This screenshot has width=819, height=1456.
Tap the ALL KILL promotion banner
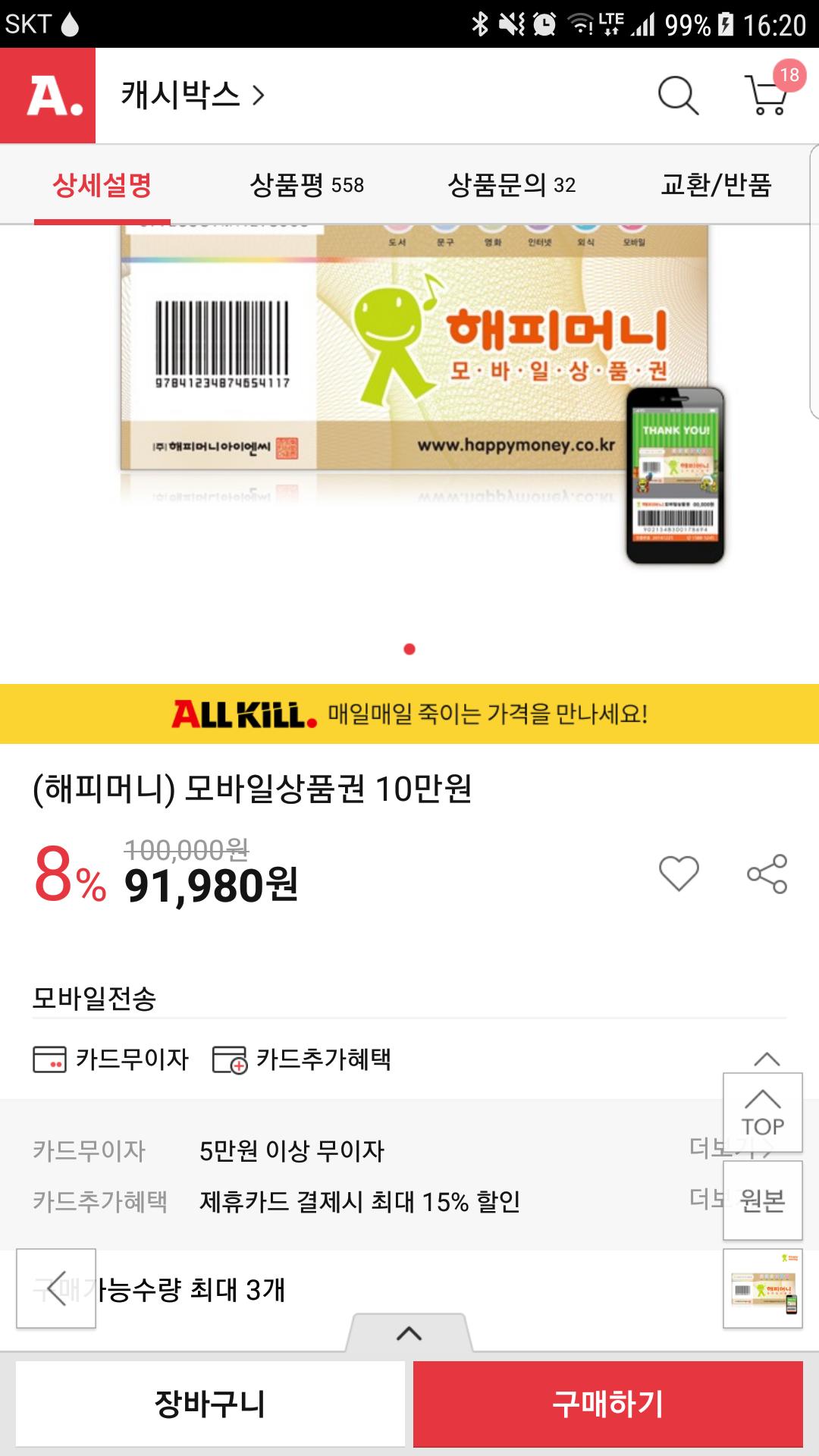409,714
